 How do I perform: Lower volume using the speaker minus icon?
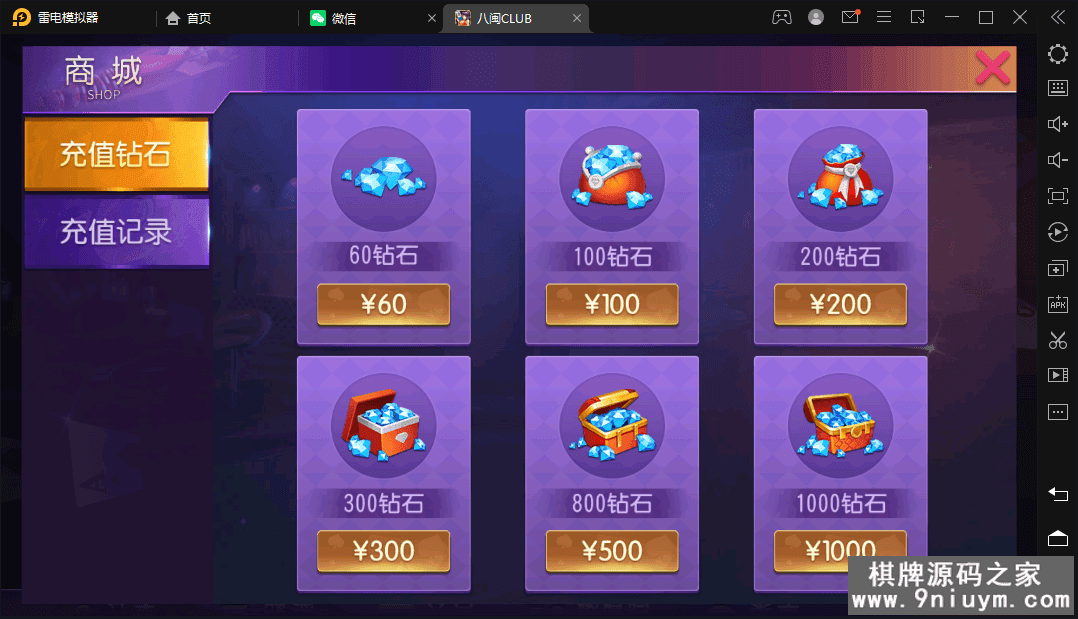(1057, 160)
